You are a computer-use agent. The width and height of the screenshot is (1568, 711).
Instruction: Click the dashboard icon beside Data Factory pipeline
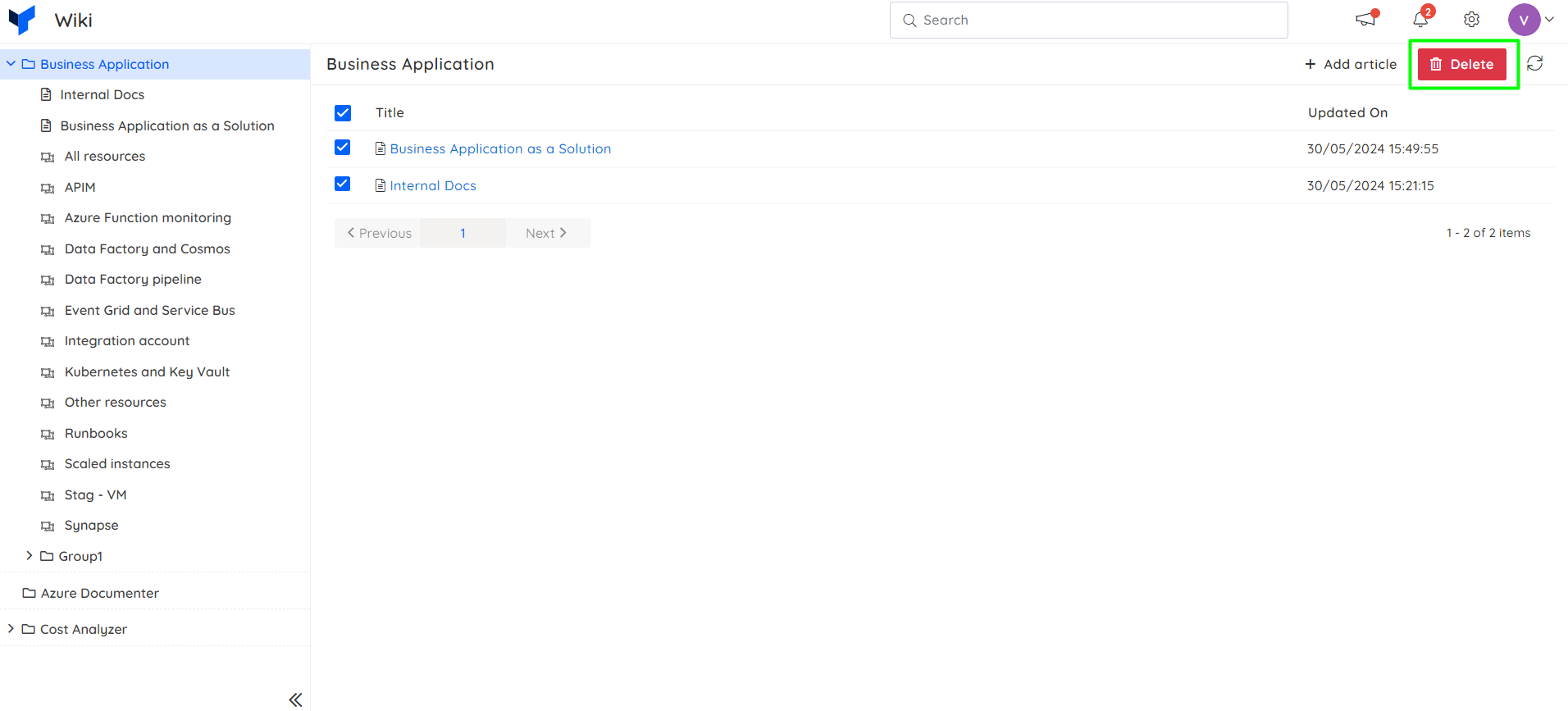pos(48,280)
